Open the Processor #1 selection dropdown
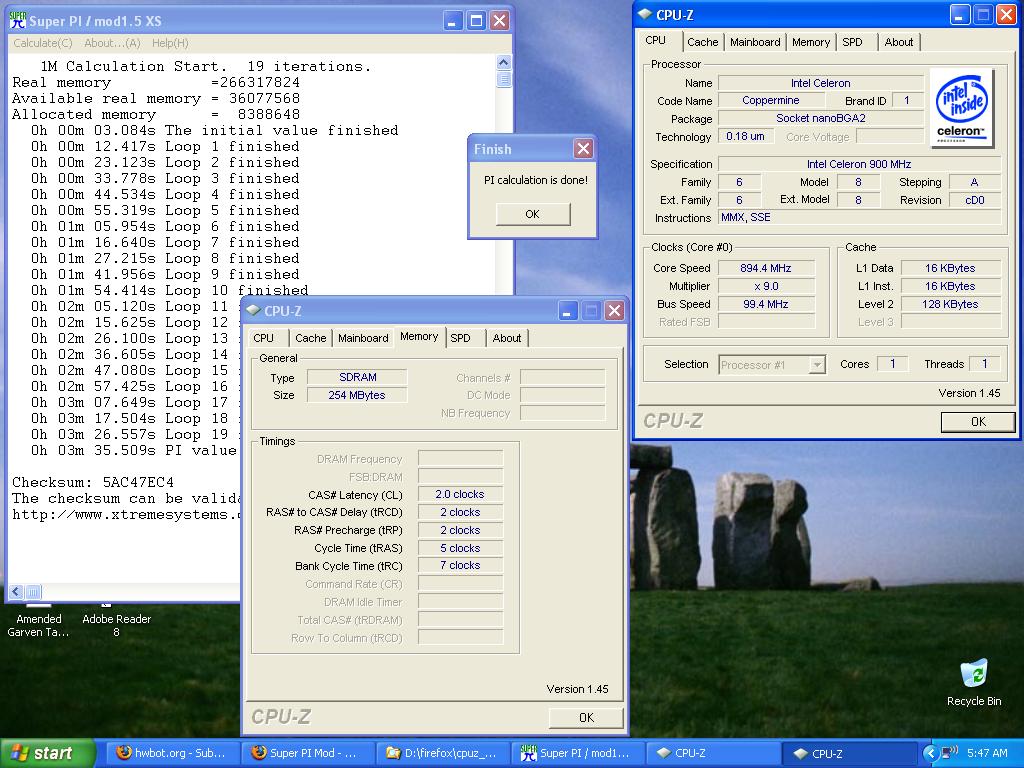This screenshot has width=1024, height=768. [772, 364]
